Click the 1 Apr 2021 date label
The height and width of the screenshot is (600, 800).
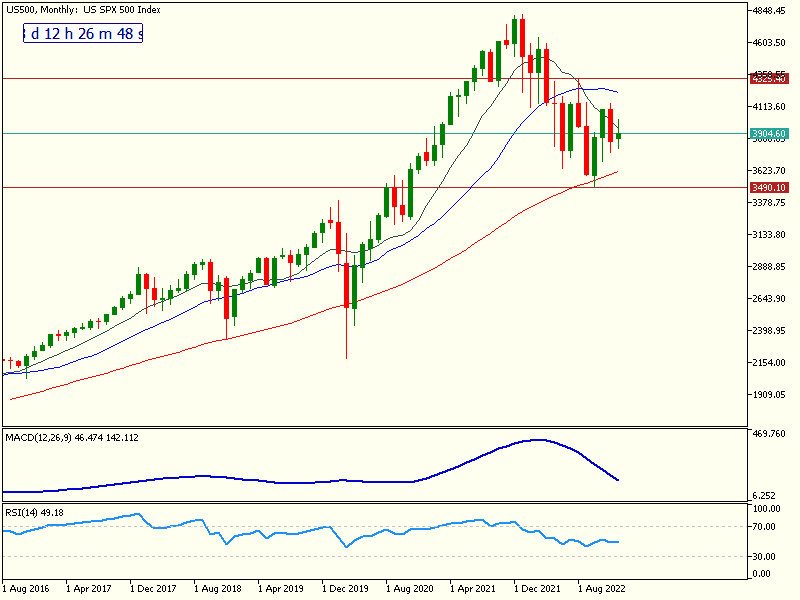tap(478, 590)
